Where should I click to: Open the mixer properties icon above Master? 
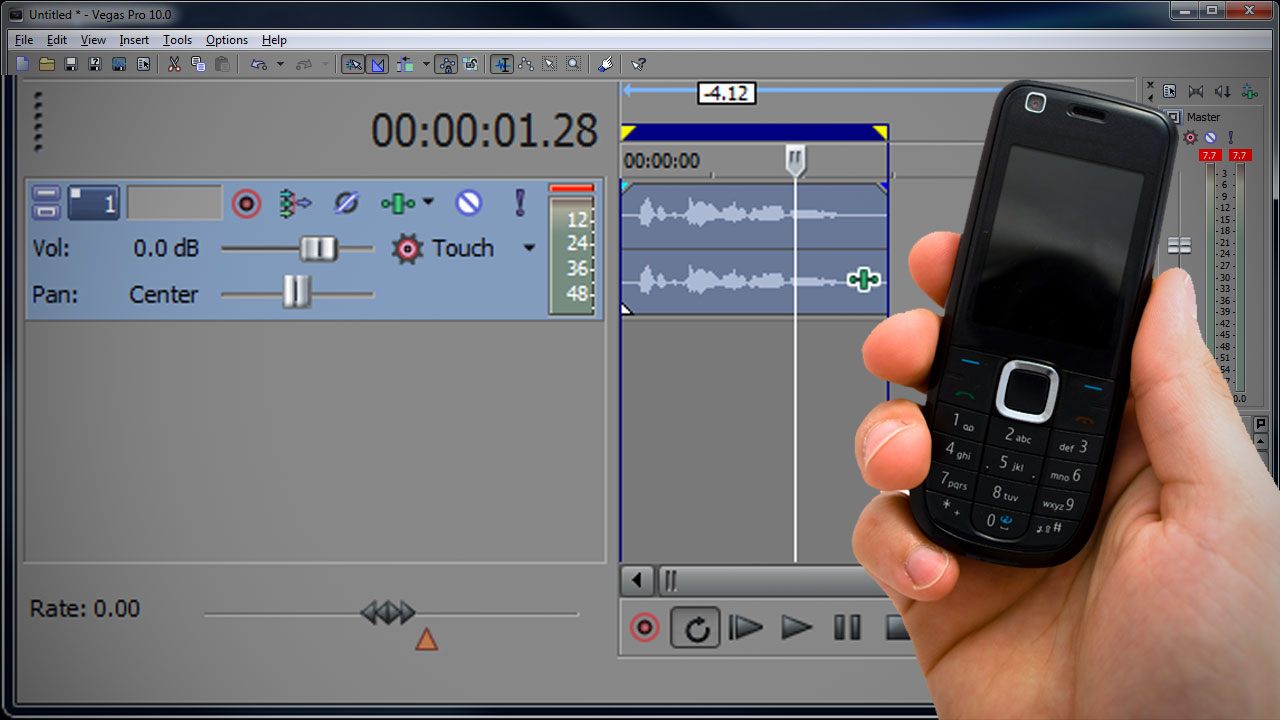pyautogui.click(x=1169, y=92)
